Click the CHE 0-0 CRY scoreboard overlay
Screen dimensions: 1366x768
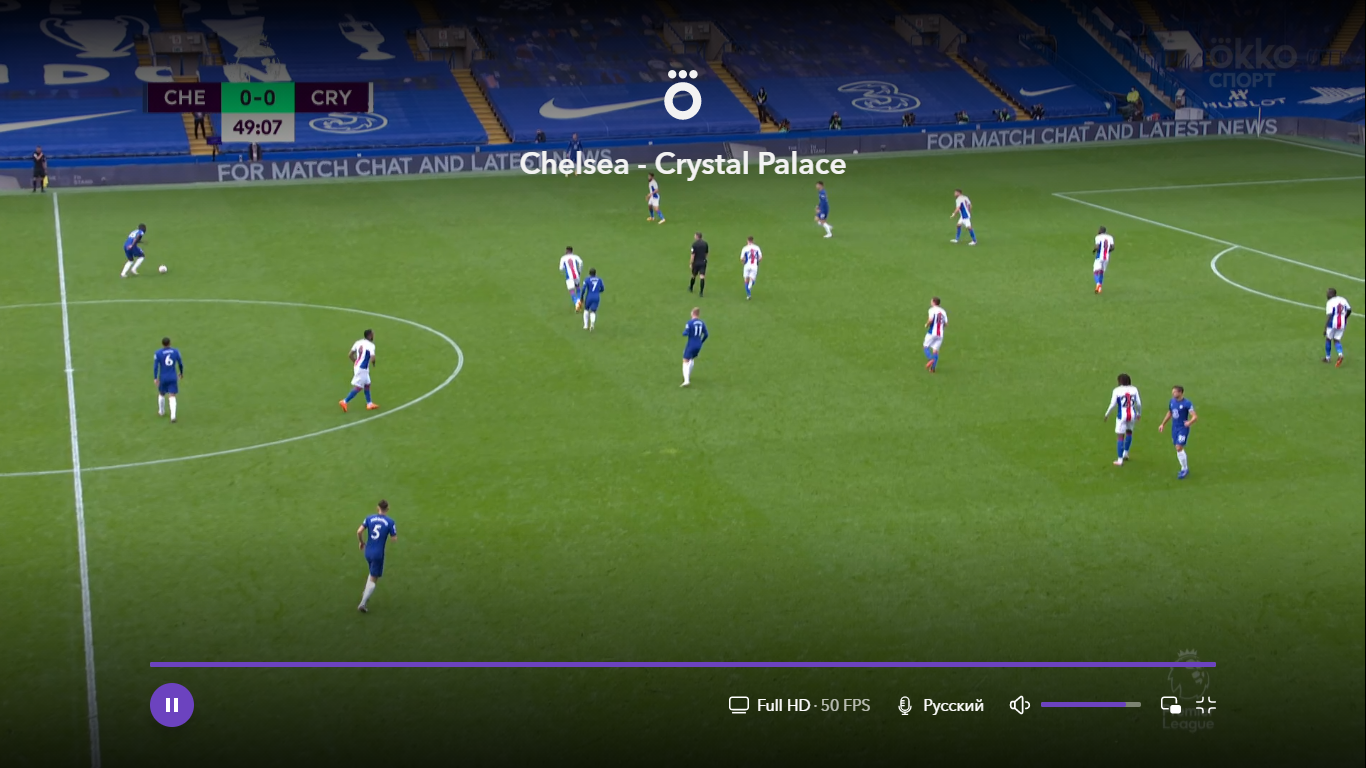[259, 97]
